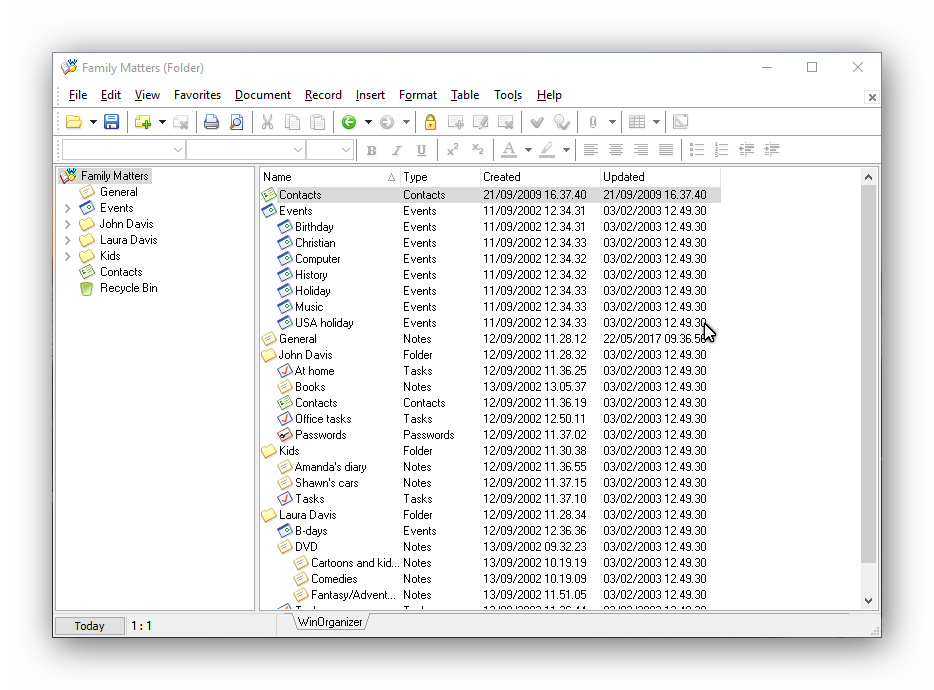Sort list by Created column header
Viewport: 934px width, 690px height.
(539, 177)
